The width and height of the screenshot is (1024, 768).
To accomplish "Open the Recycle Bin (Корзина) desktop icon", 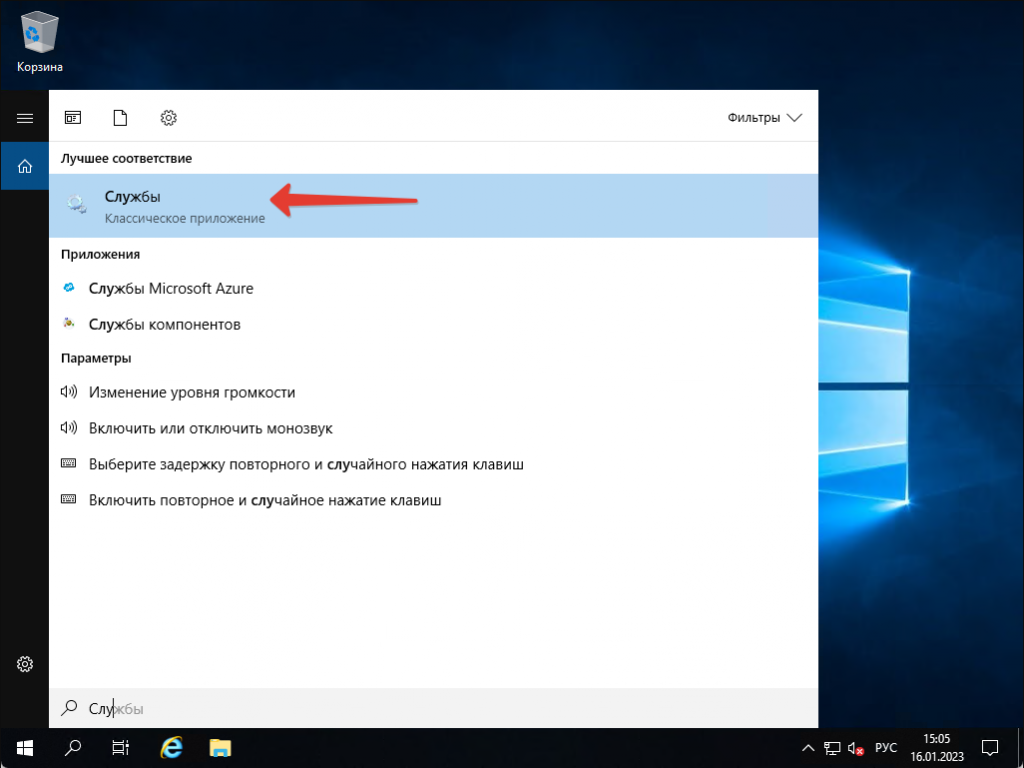I will pos(40,42).
